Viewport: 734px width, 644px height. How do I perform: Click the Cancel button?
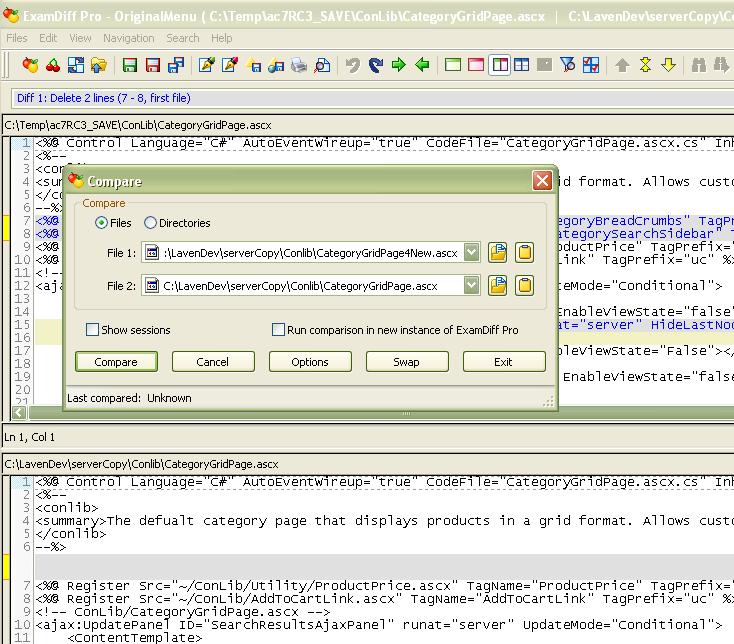(213, 362)
